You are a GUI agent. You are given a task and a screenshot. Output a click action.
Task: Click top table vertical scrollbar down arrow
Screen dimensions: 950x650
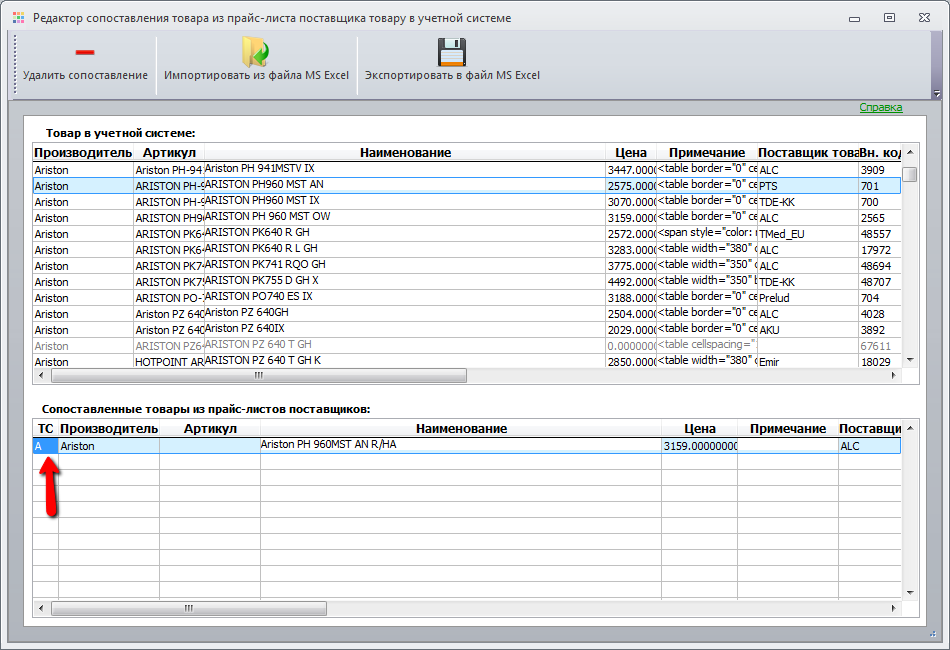pyautogui.click(x=910, y=360)
